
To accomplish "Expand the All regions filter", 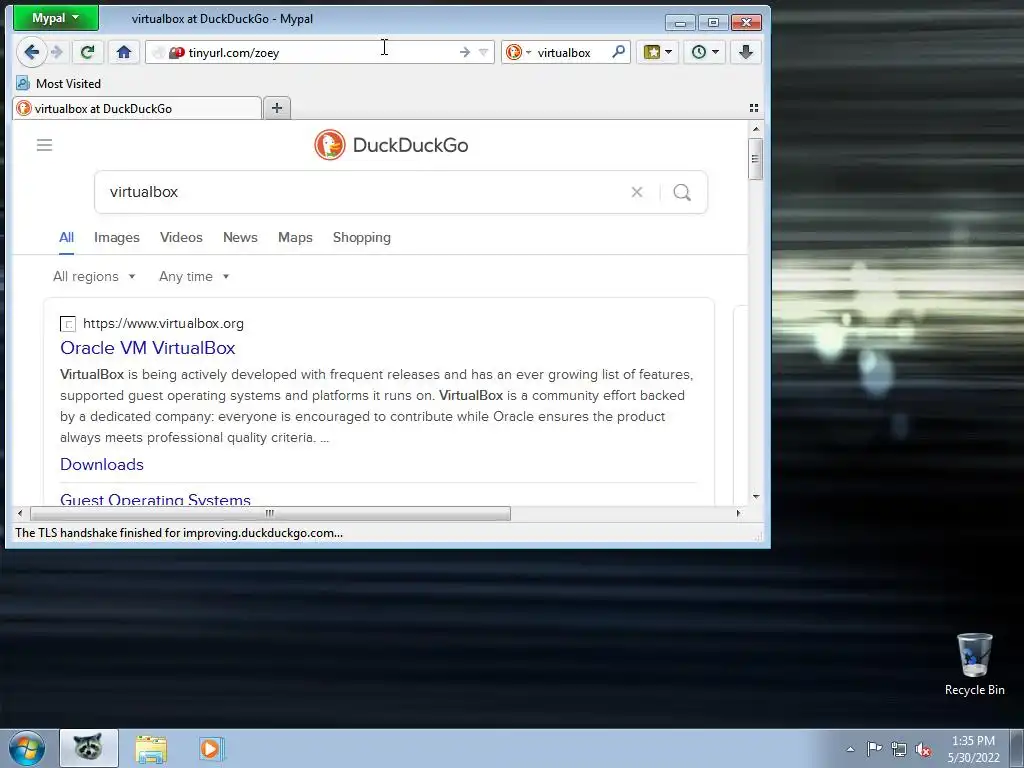I will click(x=94, y=276).
